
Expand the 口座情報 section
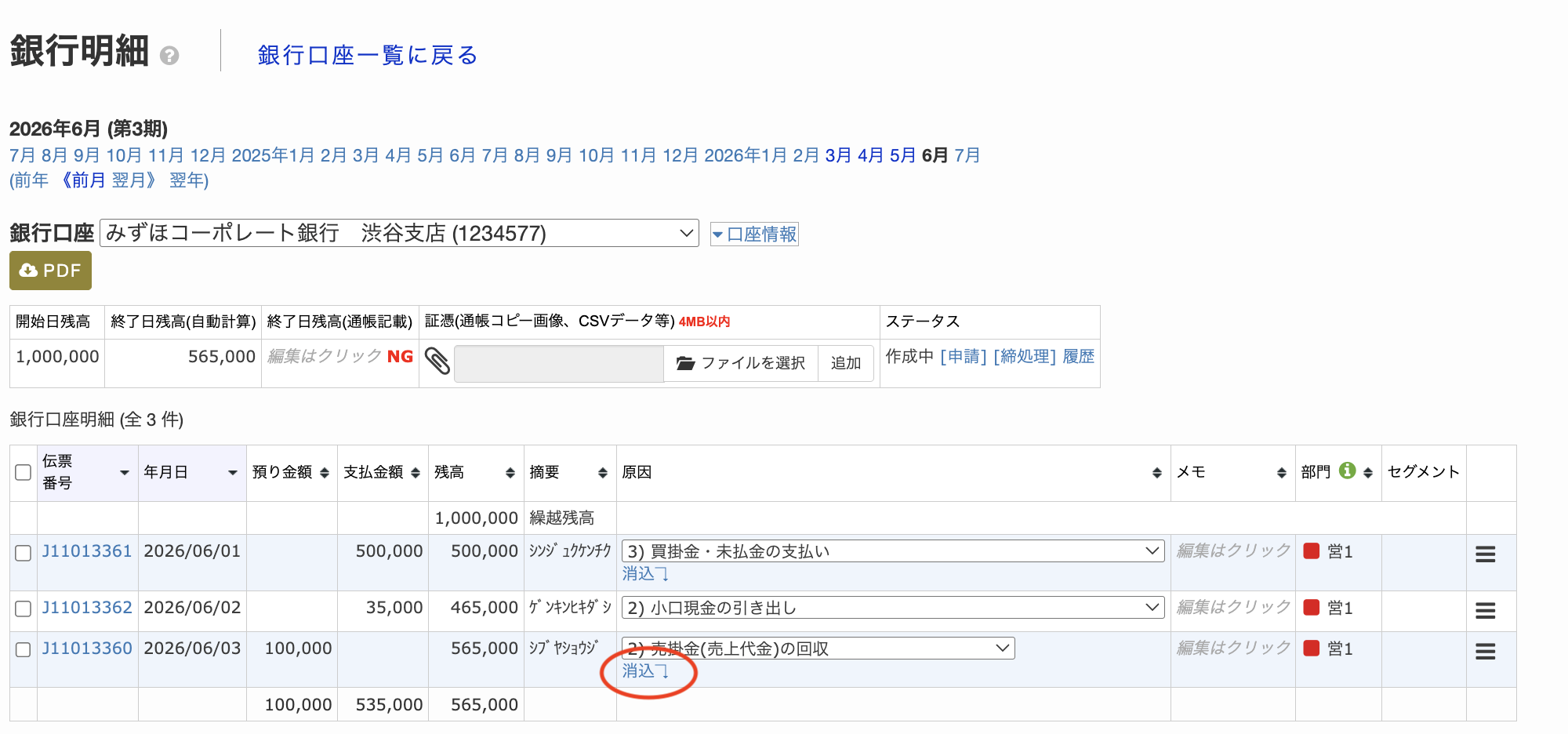click(754, 234)
